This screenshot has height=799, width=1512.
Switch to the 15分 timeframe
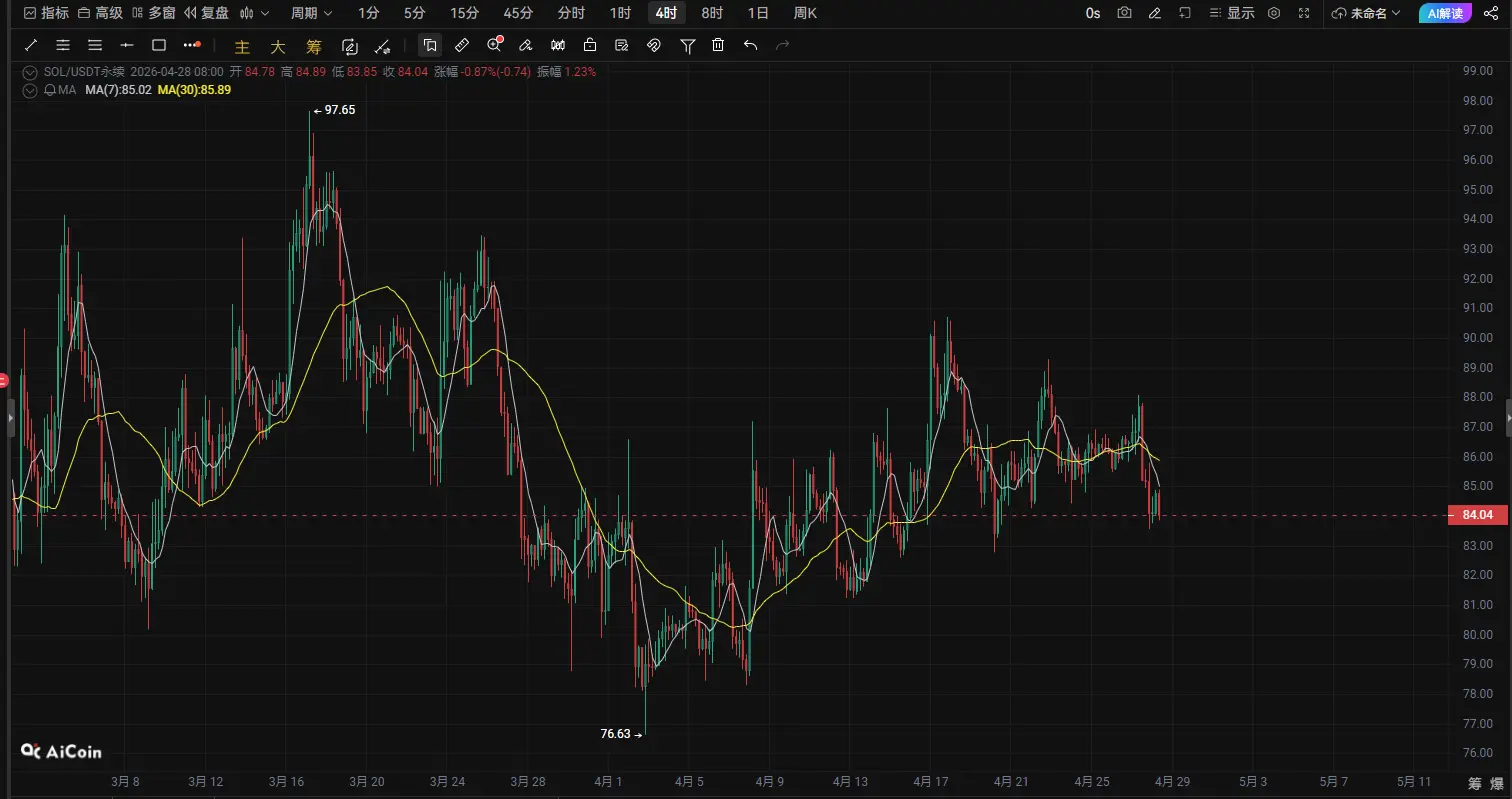pos(464,13)
